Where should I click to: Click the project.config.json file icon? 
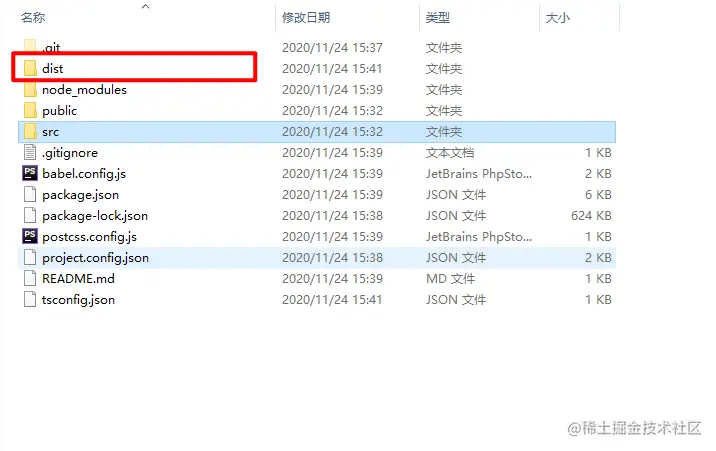pos(30,257)
